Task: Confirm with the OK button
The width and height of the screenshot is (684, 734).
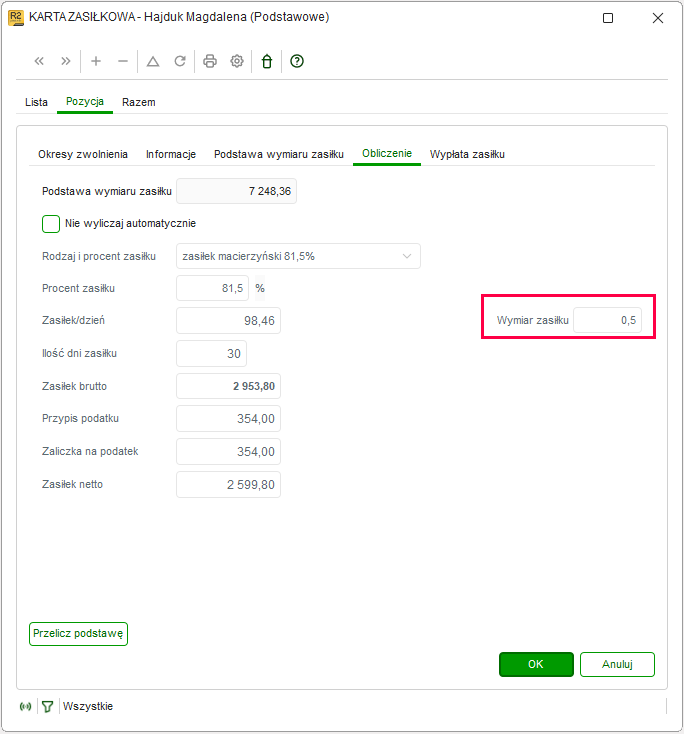Action: tap(536, 664)
